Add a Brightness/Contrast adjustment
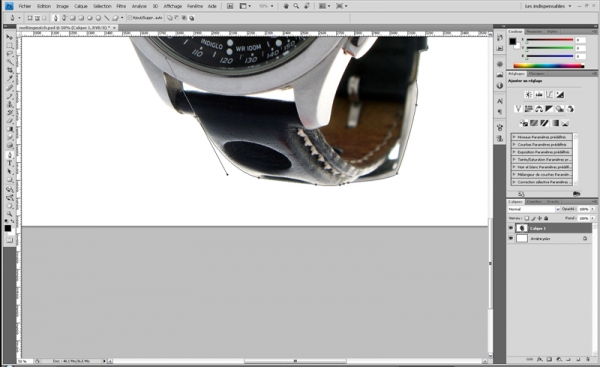This screenshot has width=600, height=367. tap(528, 95)
